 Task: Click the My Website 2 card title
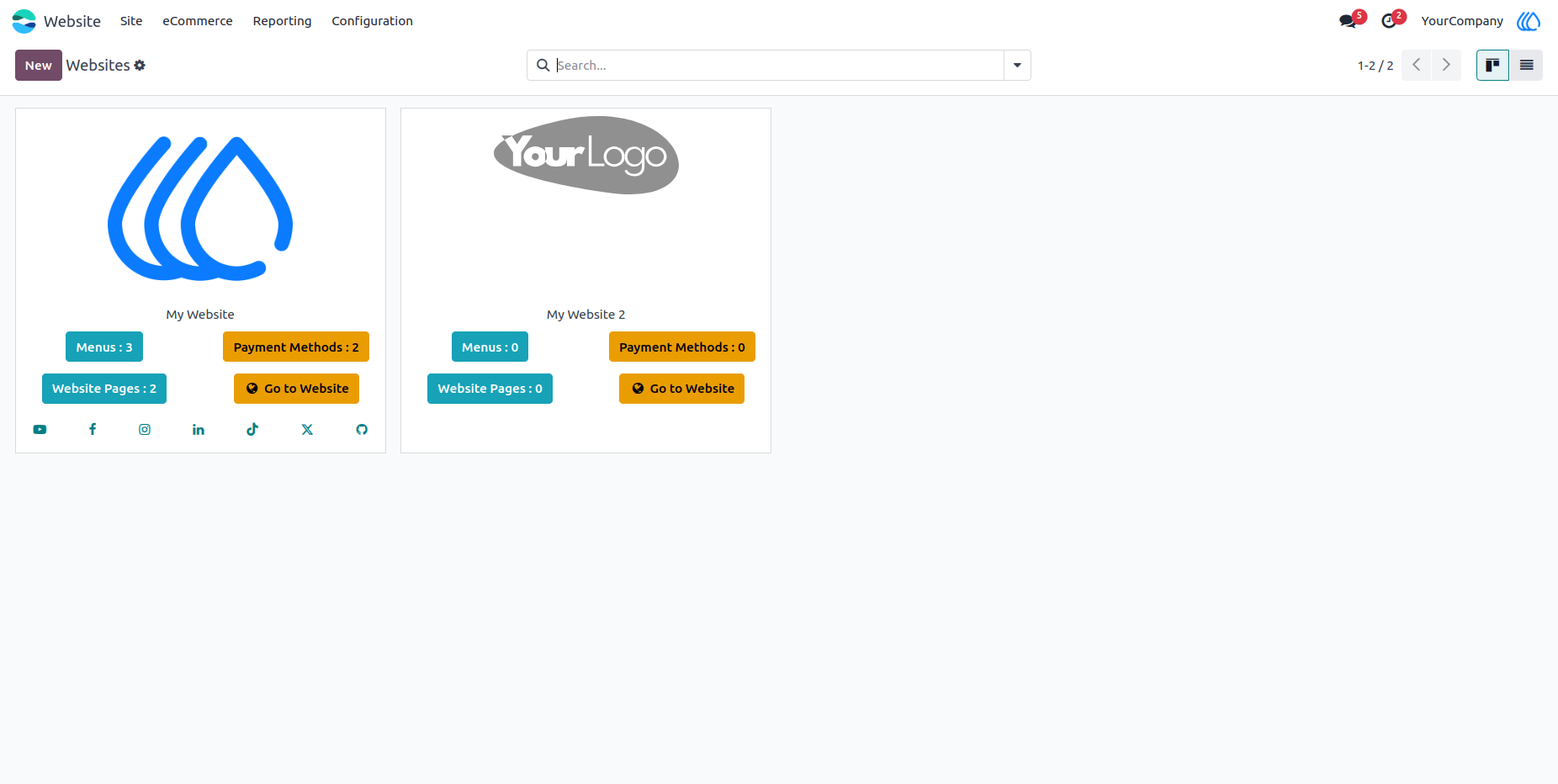(586, 315)
